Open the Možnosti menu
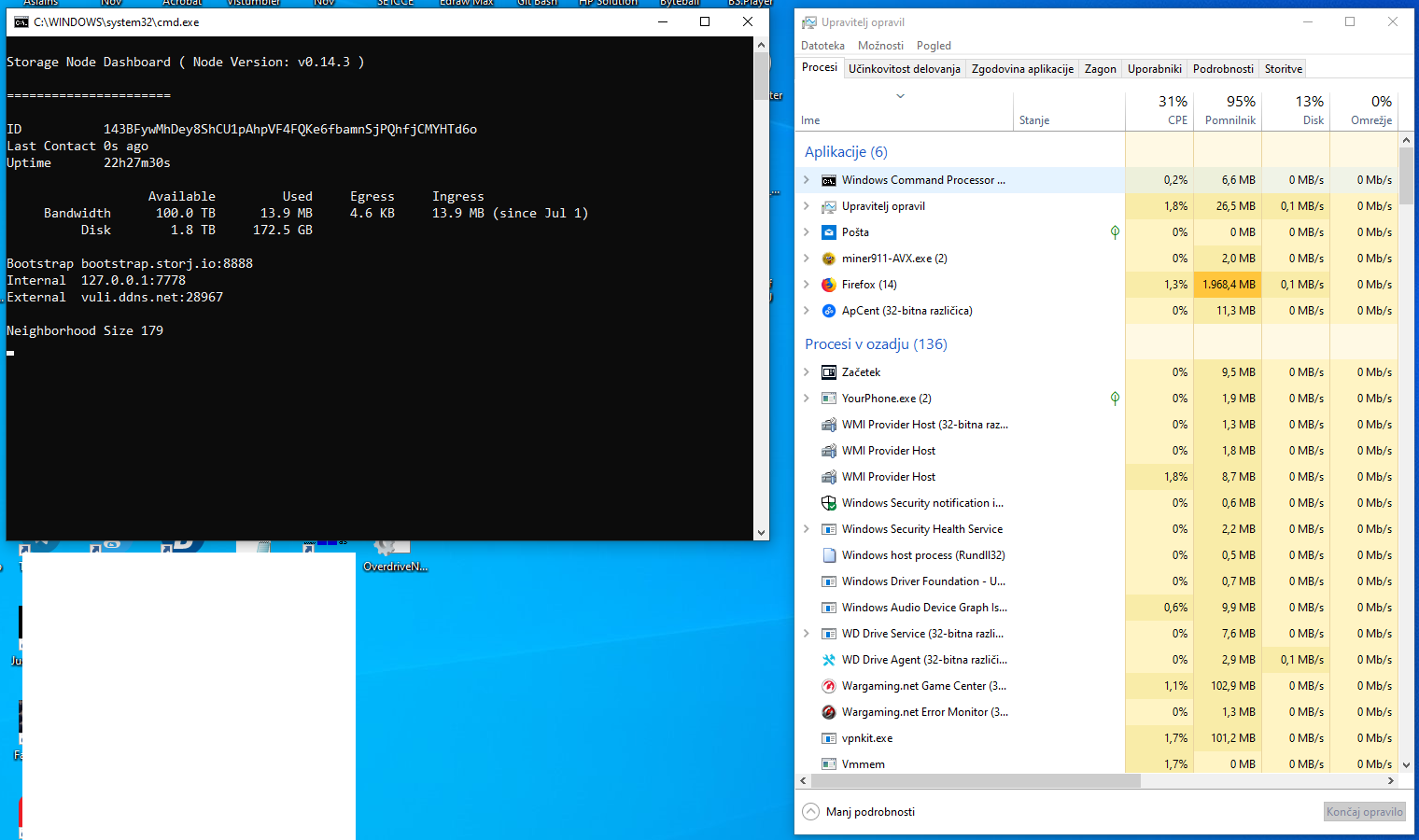 click(x=880, y=46)
